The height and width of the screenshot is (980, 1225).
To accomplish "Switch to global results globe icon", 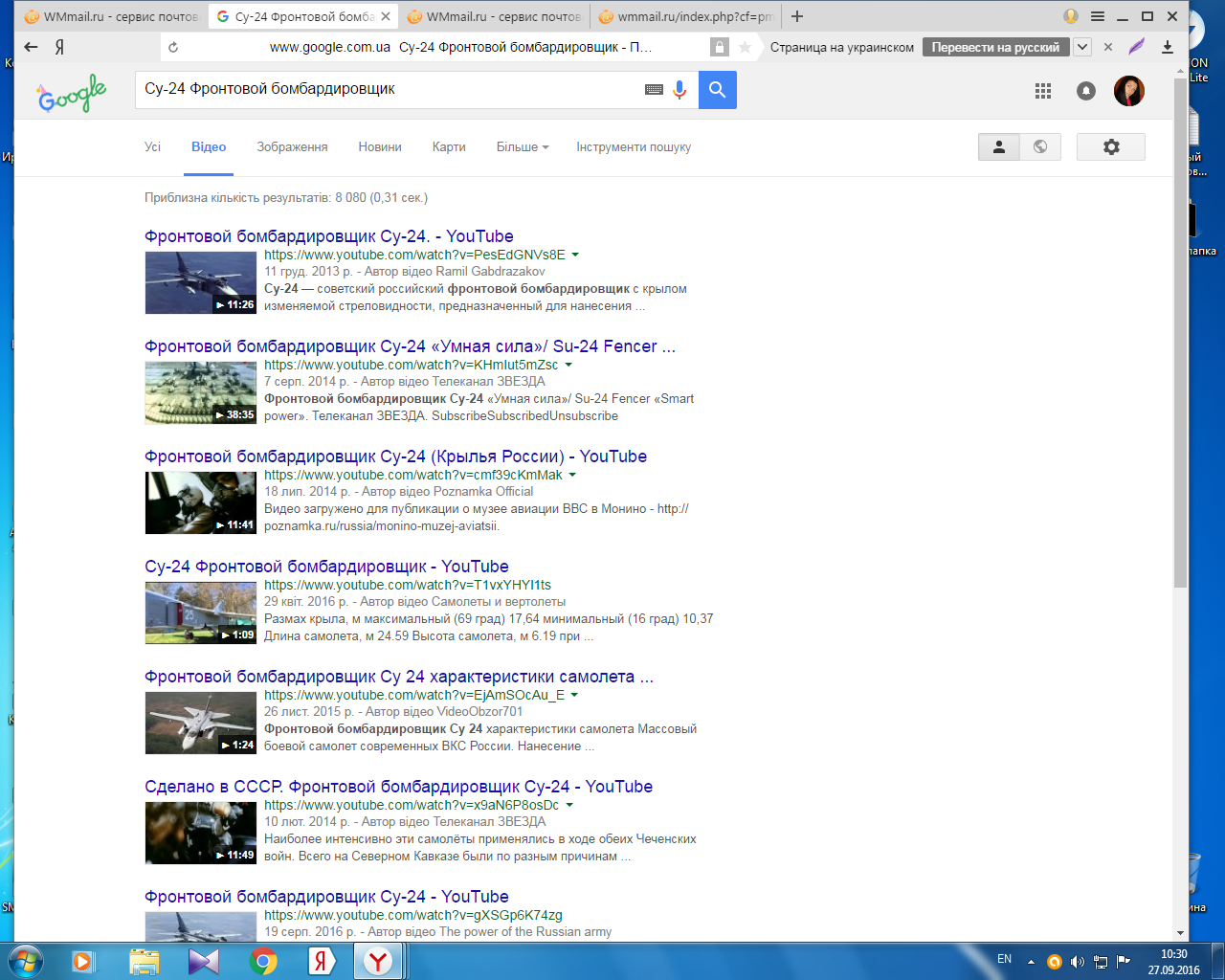I will click(1040, 146).
